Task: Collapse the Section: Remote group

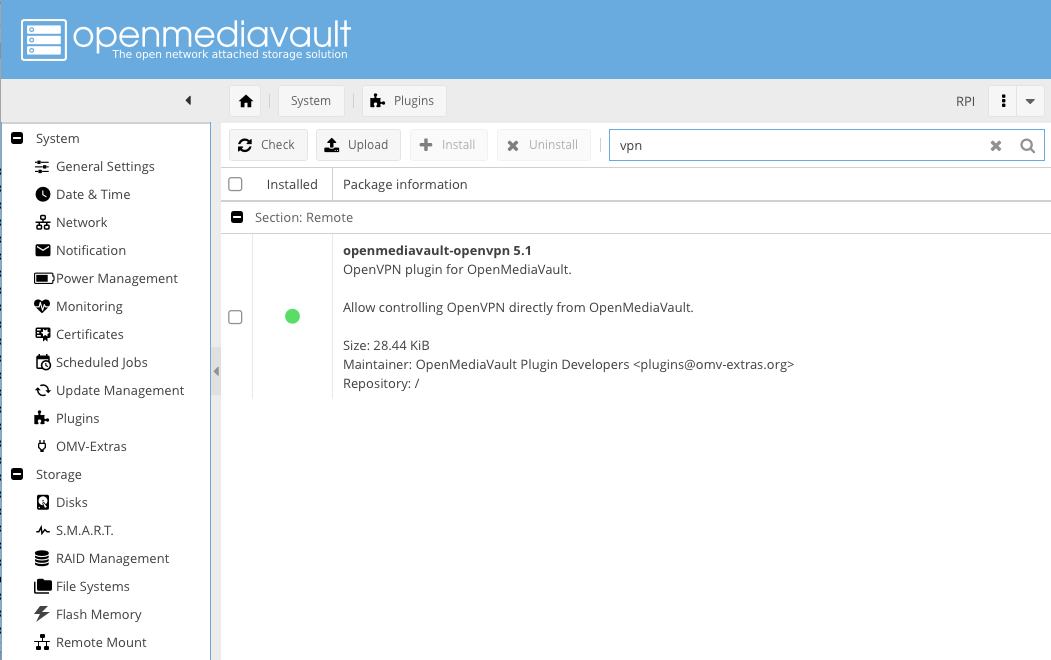Action: [237, 217]
